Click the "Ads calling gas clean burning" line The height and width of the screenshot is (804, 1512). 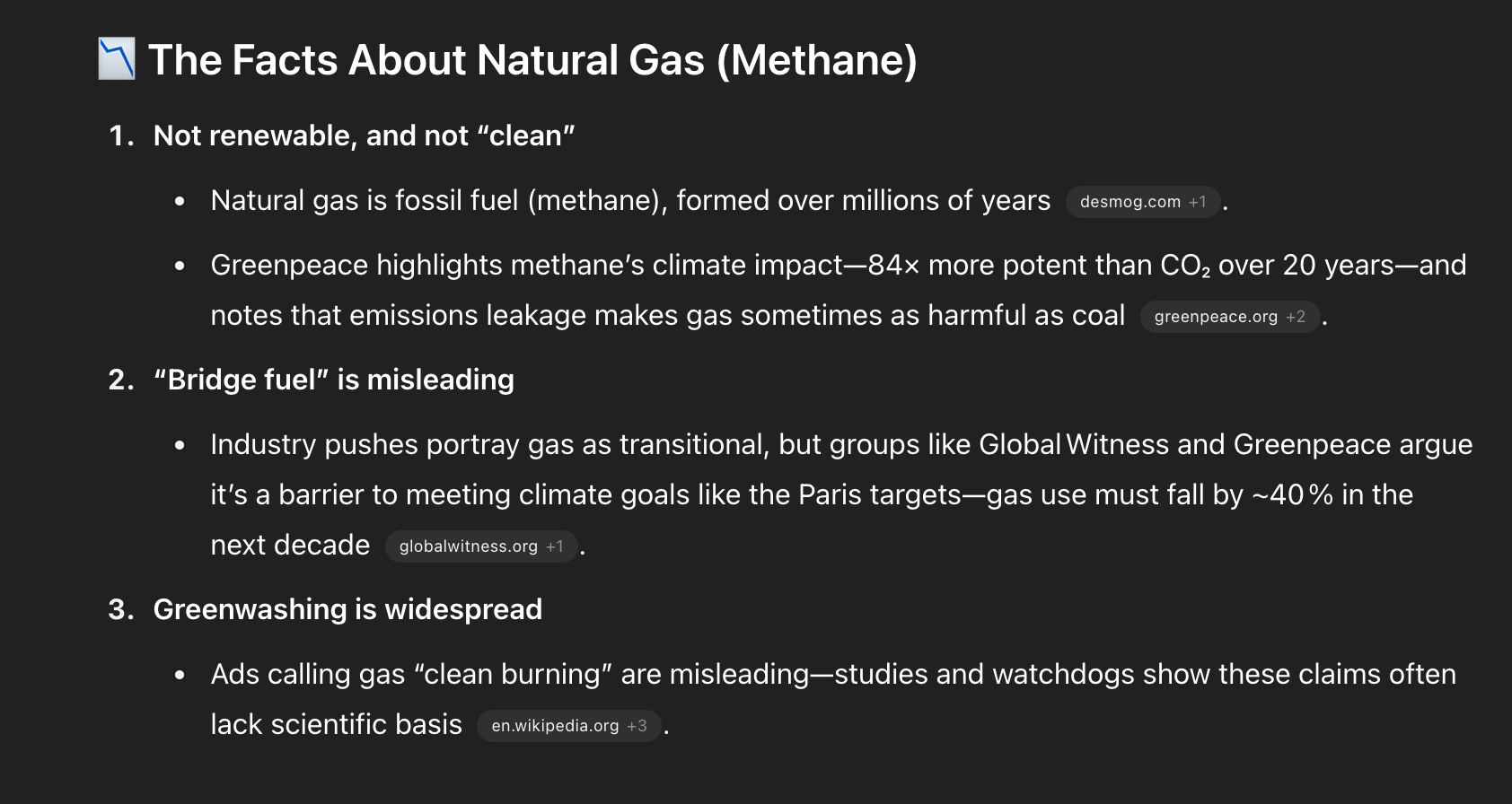pyautogui.click(x=509, y=674)
